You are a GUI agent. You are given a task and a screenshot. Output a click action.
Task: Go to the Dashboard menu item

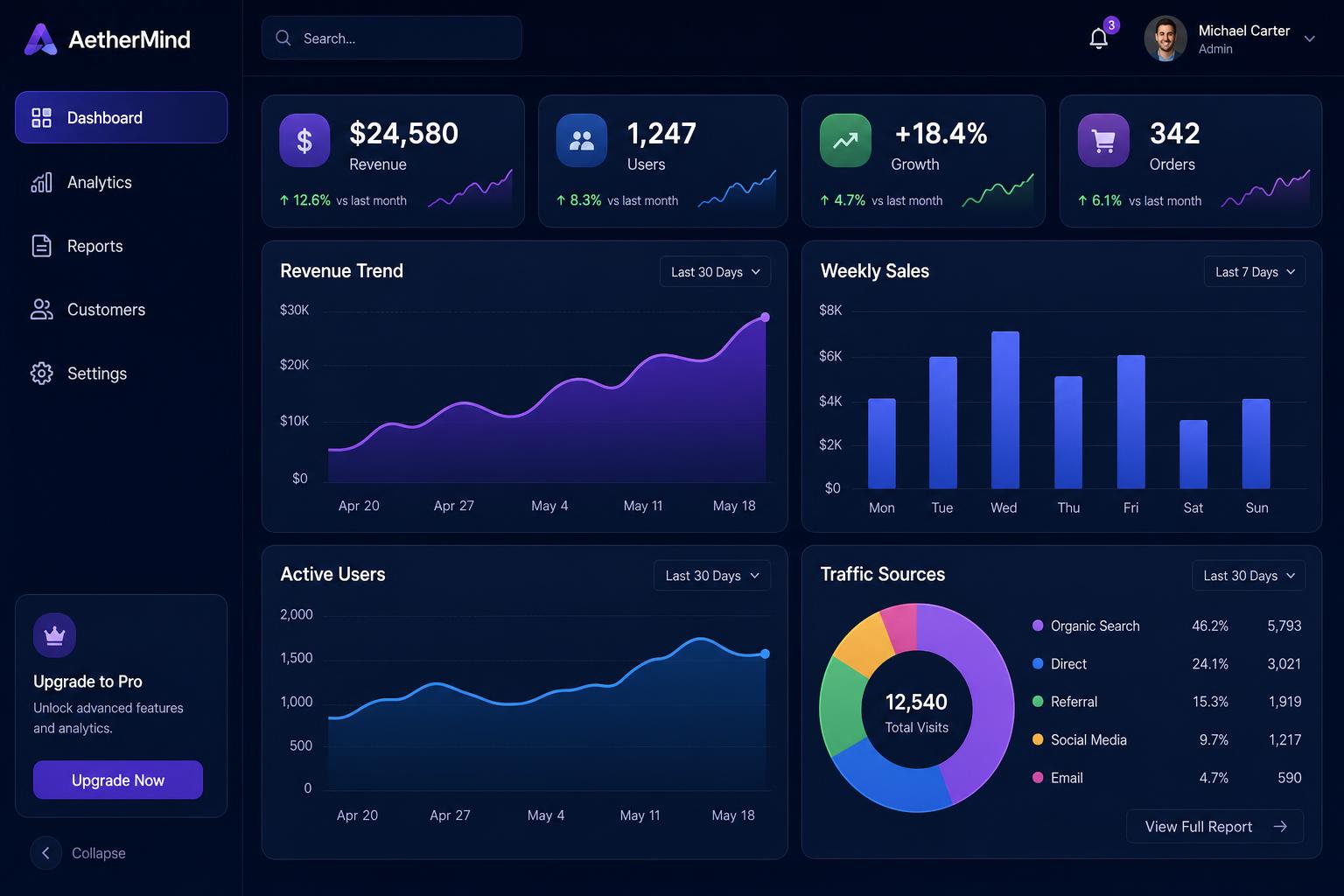[121, 117]
